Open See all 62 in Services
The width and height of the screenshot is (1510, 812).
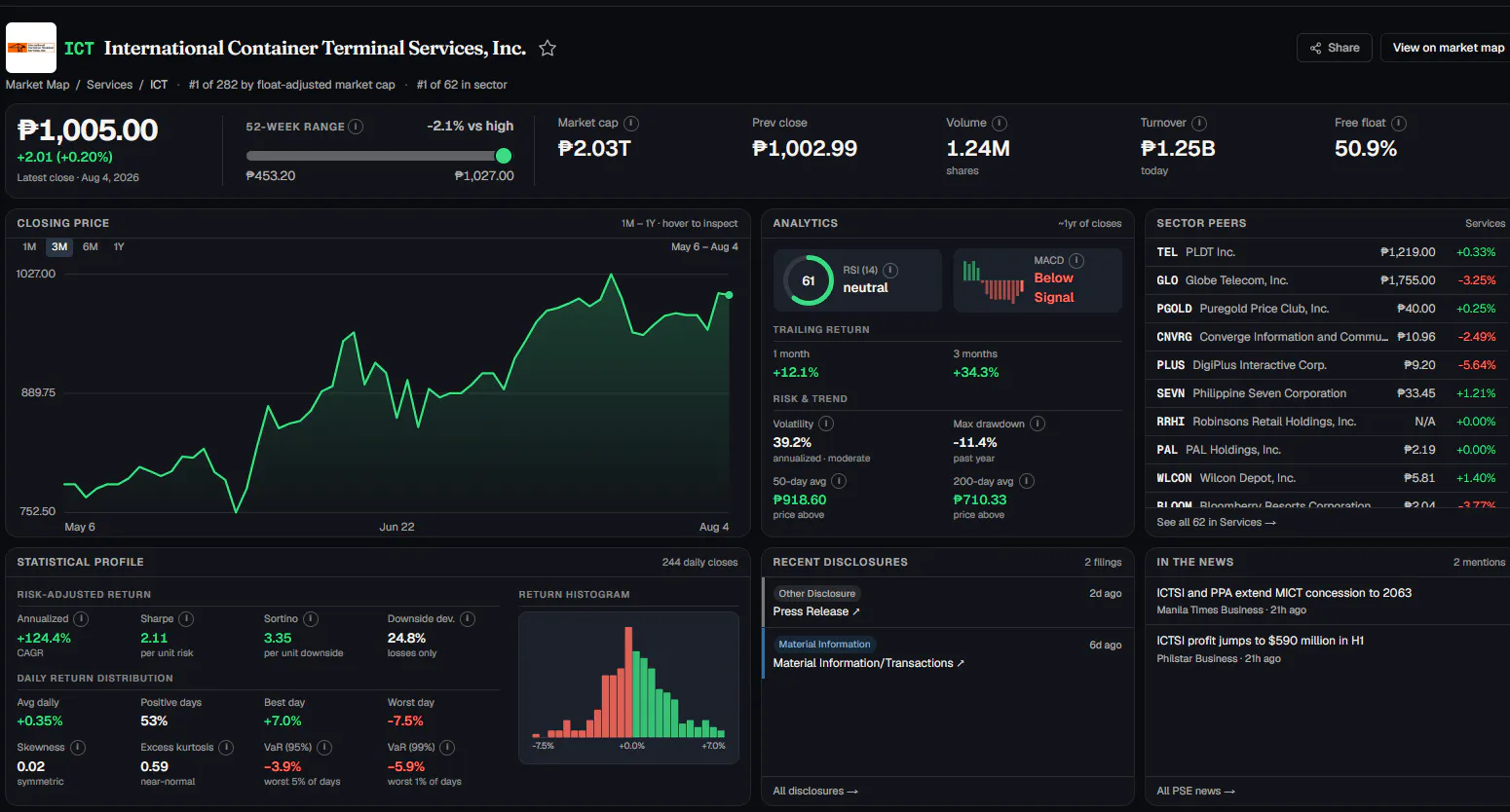pos(1216,522)
